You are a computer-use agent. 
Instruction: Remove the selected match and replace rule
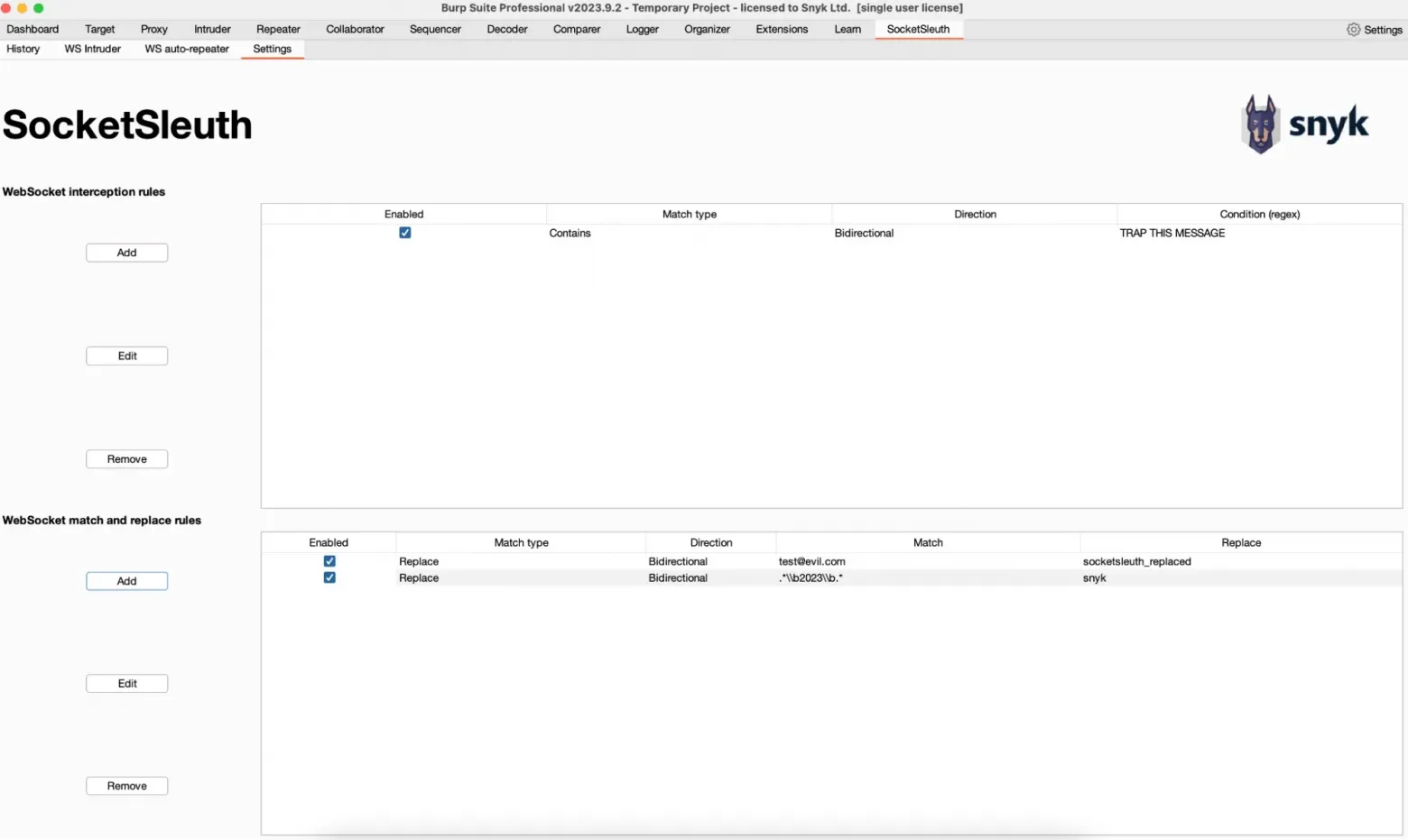[x=127, y=786]
